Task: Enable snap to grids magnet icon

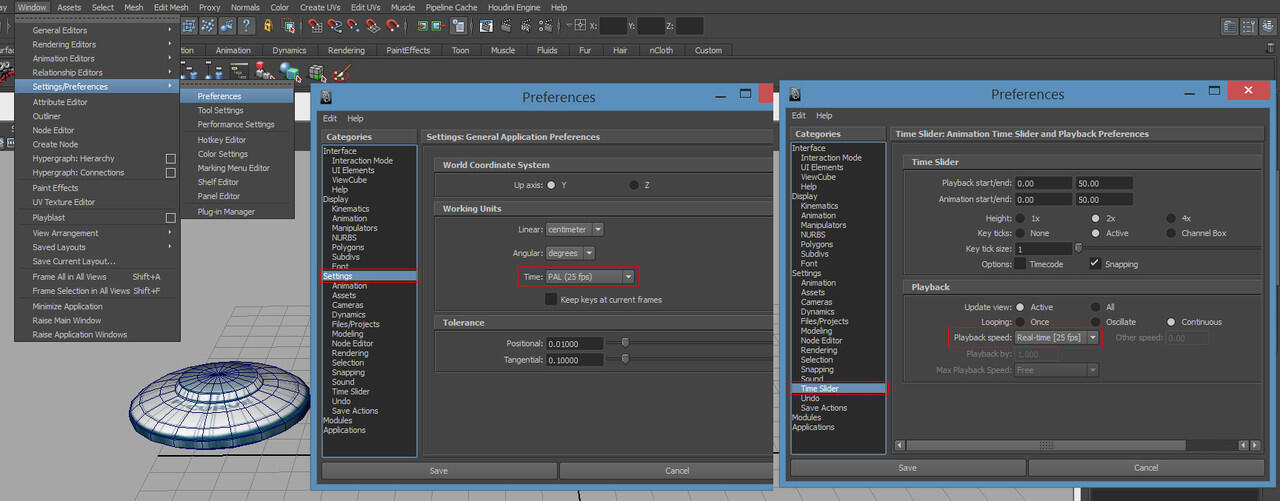Action: coord(314,26)
